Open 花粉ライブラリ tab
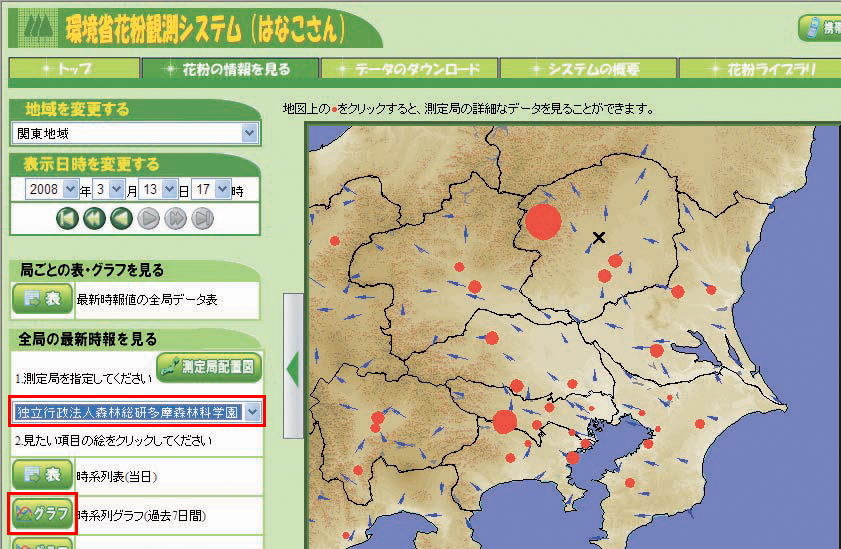The width and height of the screenshot is (841, 549). (x=761, y=69)
